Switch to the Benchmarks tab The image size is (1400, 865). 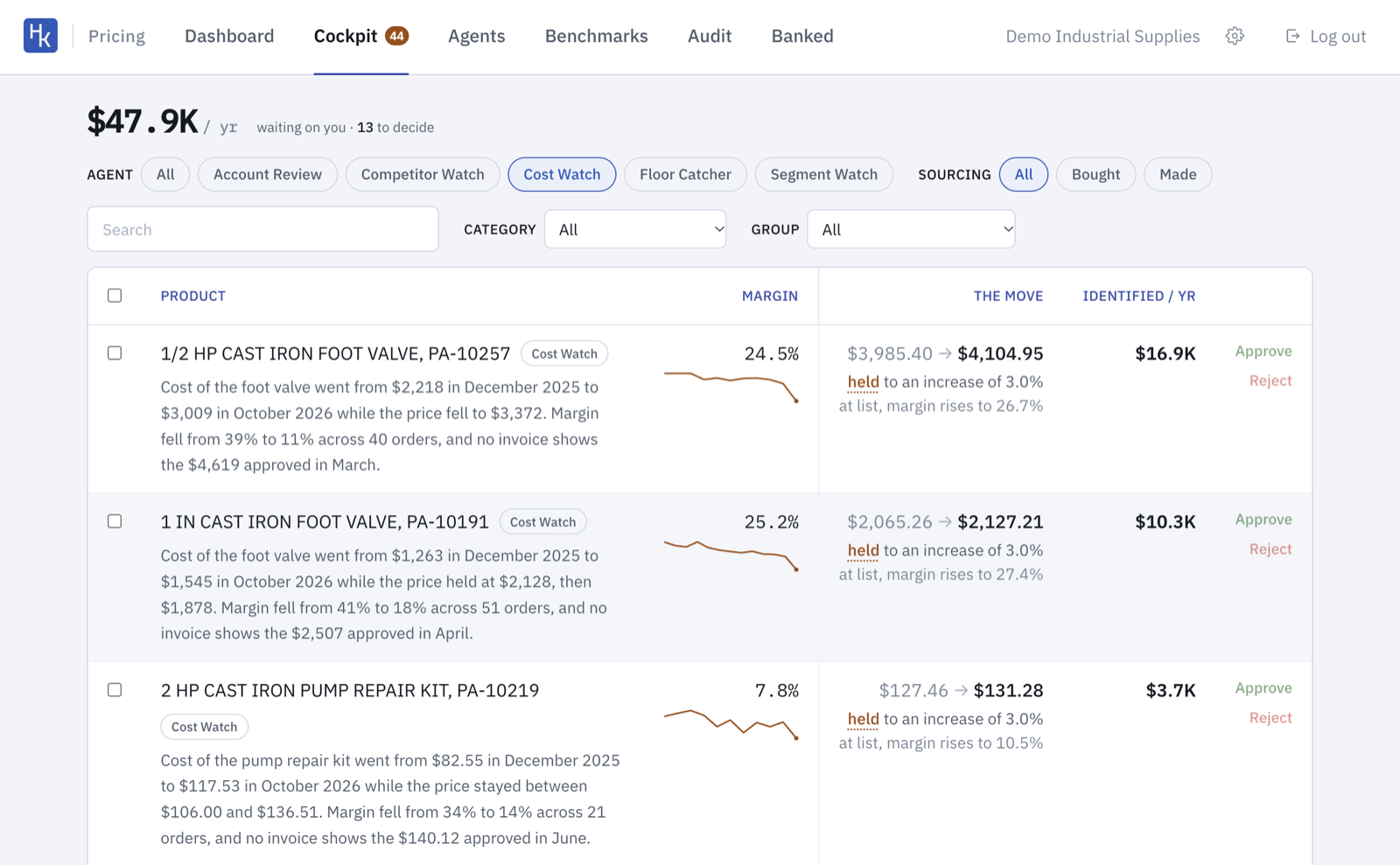pos(597,36)
